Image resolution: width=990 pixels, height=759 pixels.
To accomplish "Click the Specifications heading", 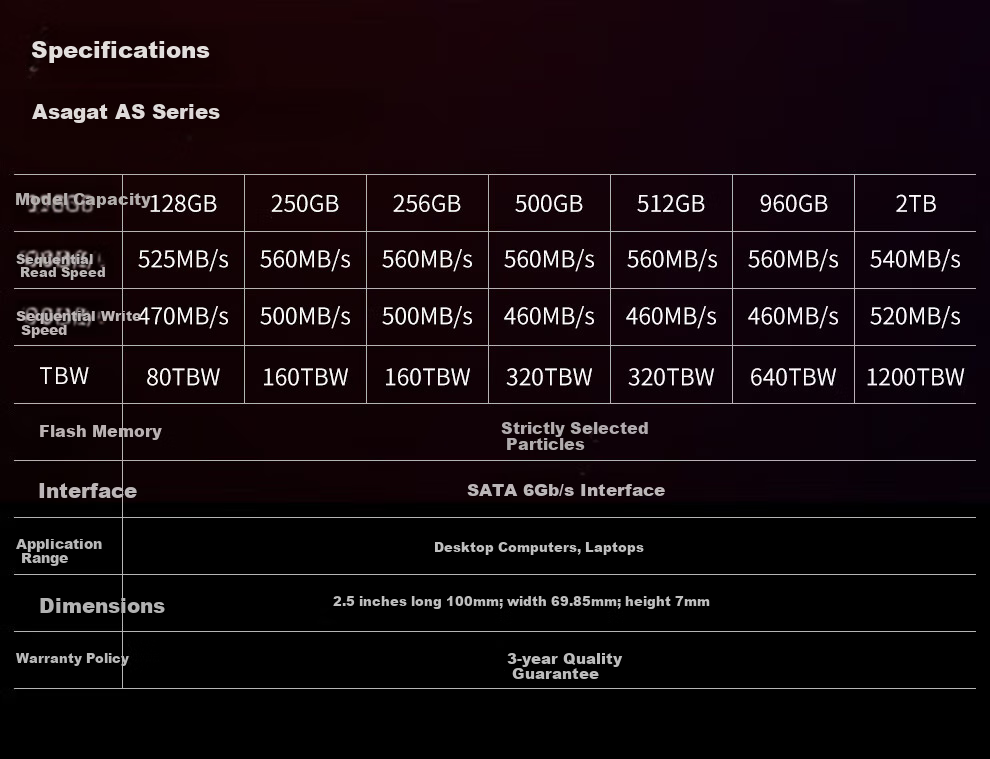I will 120,51.
